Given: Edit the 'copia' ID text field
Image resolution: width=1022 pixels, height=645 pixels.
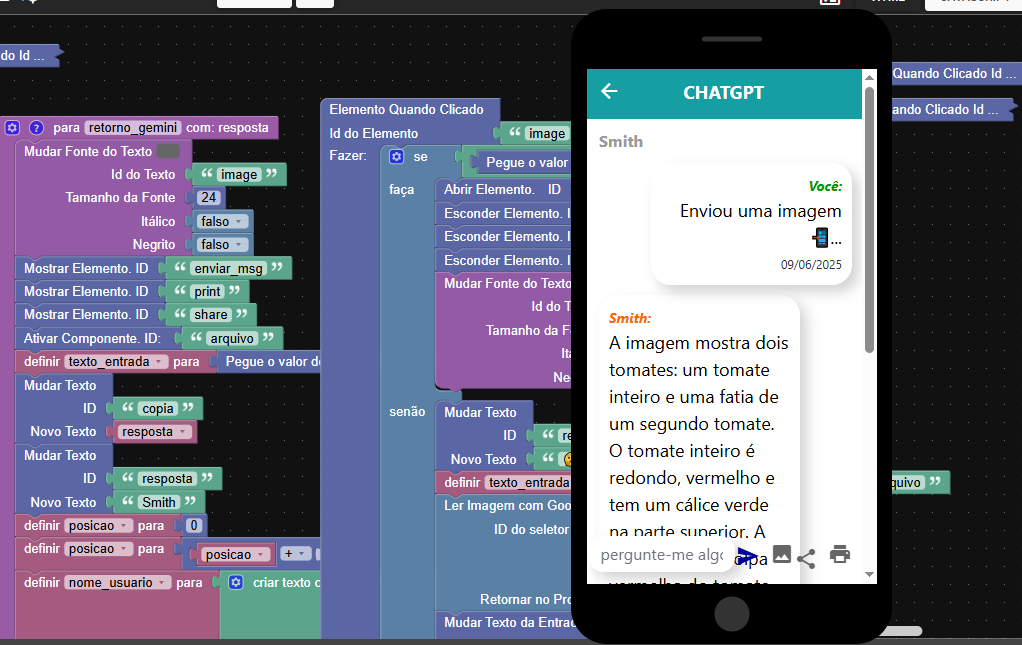Looking at the screenshot, I should (158, 408).
